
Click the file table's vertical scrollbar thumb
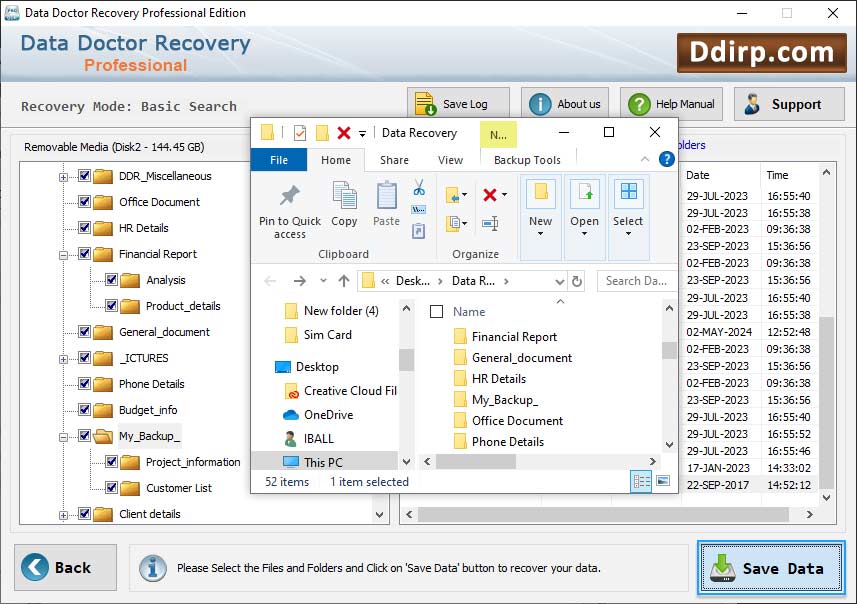coord(826,402)
